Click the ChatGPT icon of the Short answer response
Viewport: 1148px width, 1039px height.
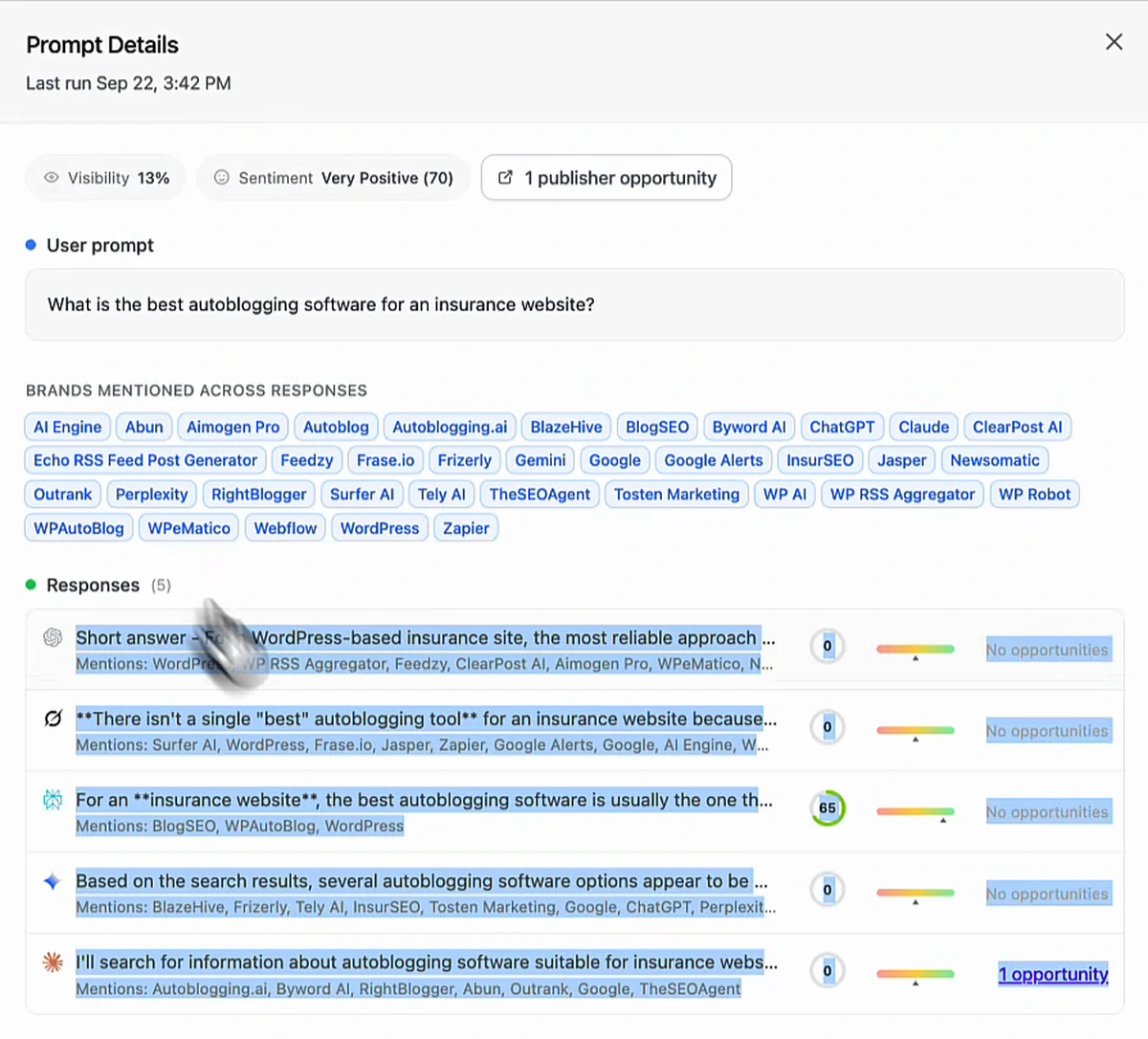click(x=53, y=637)
